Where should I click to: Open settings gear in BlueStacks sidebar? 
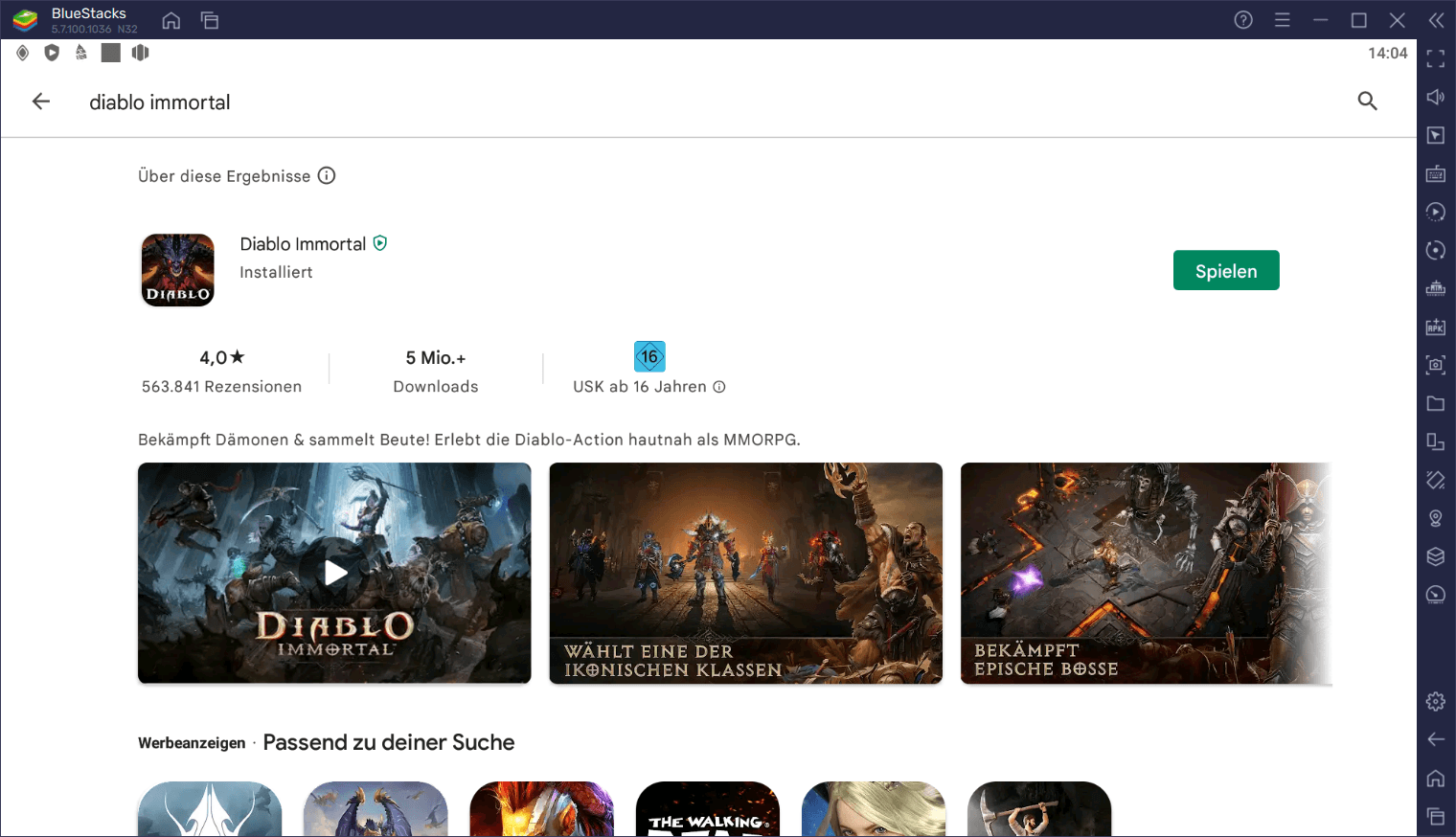tap(1436, 701)
